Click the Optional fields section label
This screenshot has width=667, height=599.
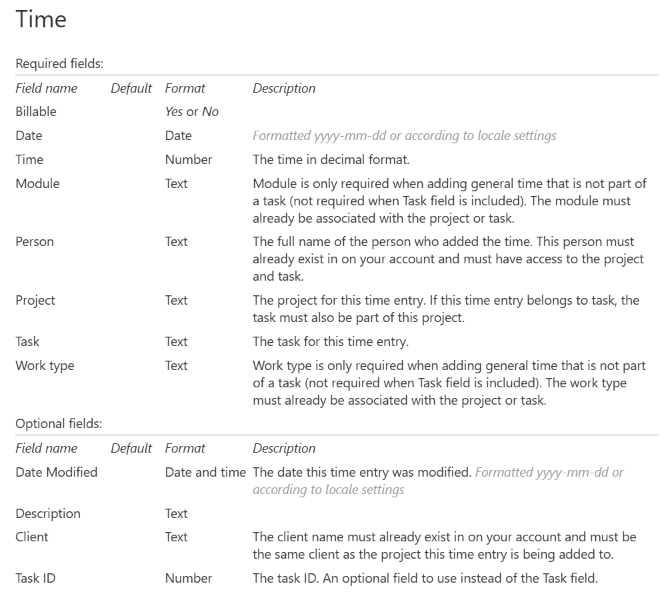(54, 423)
